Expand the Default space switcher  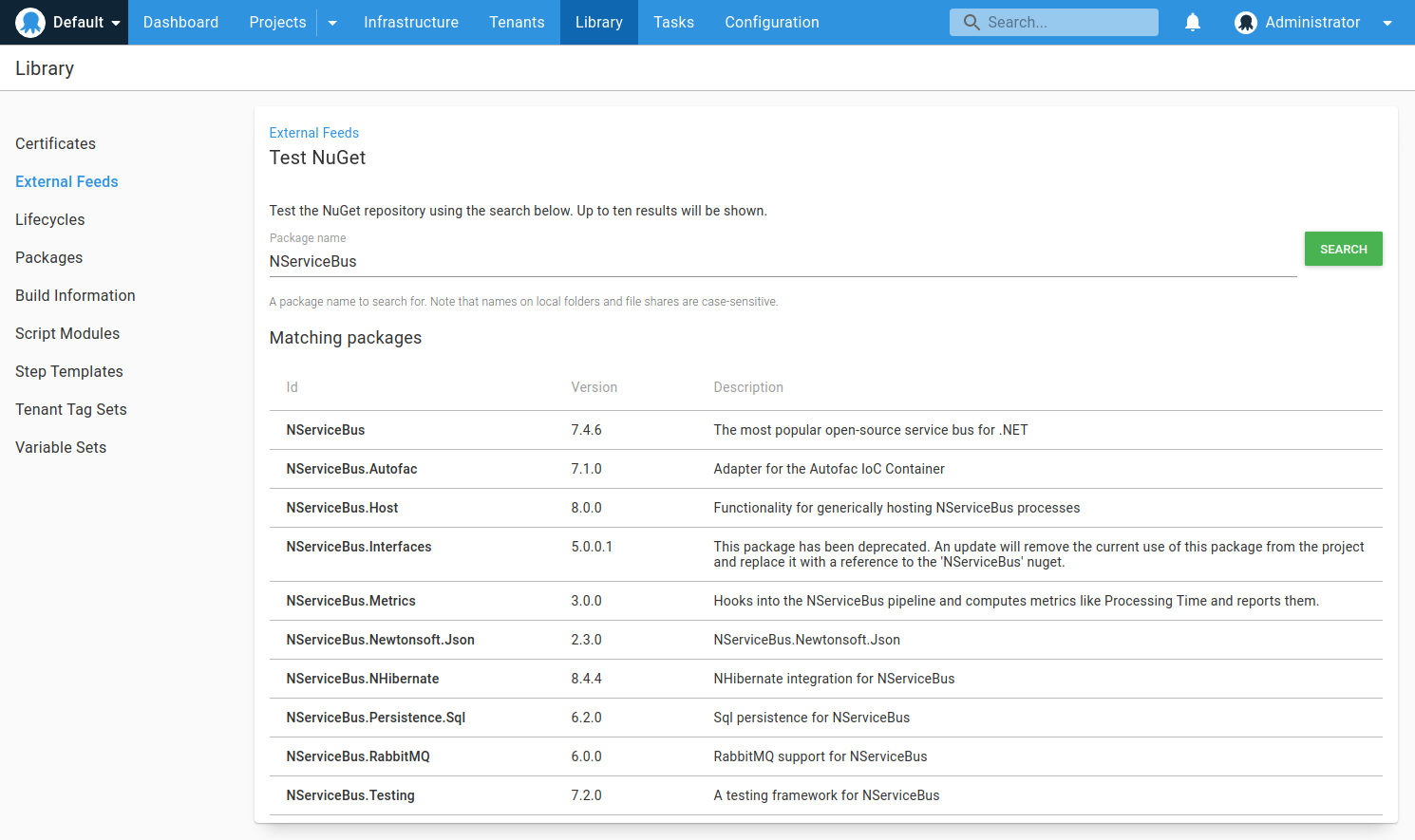click(x=116, y=23)
